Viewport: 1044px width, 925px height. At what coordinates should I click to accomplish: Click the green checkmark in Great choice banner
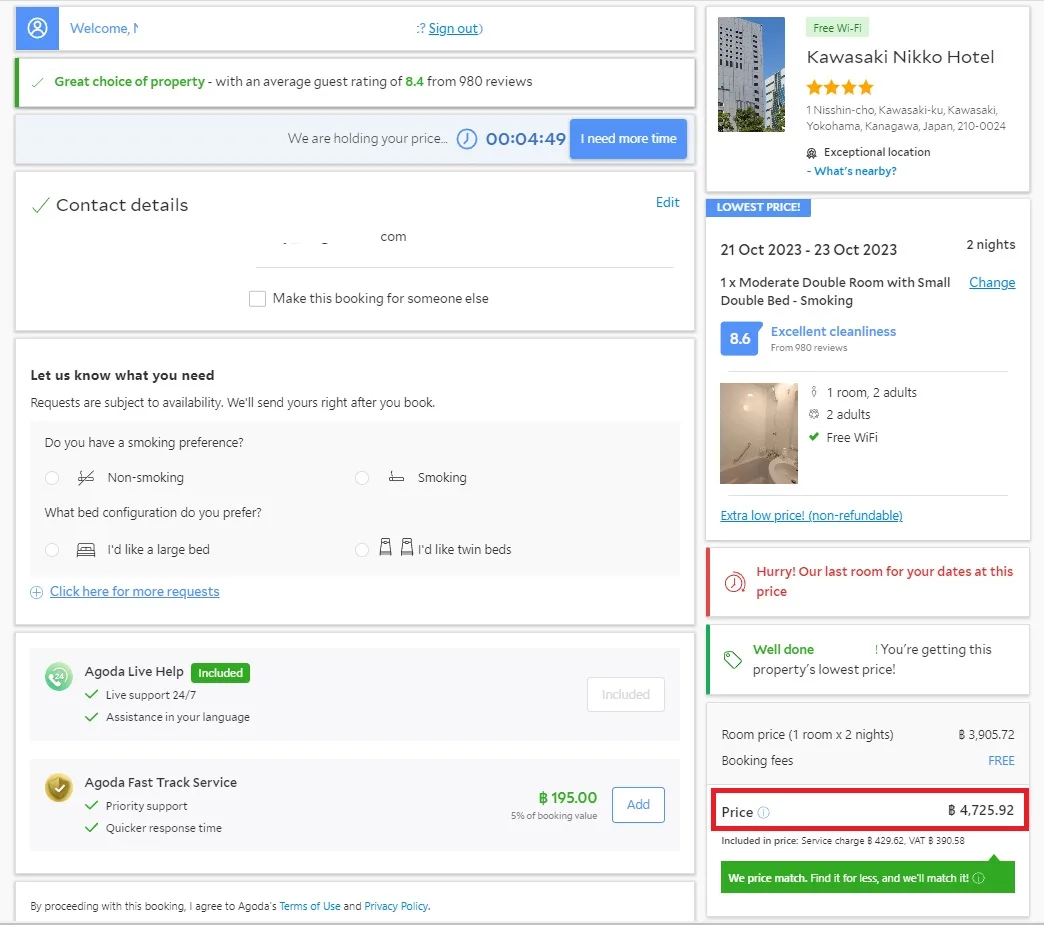click(38, 82)
